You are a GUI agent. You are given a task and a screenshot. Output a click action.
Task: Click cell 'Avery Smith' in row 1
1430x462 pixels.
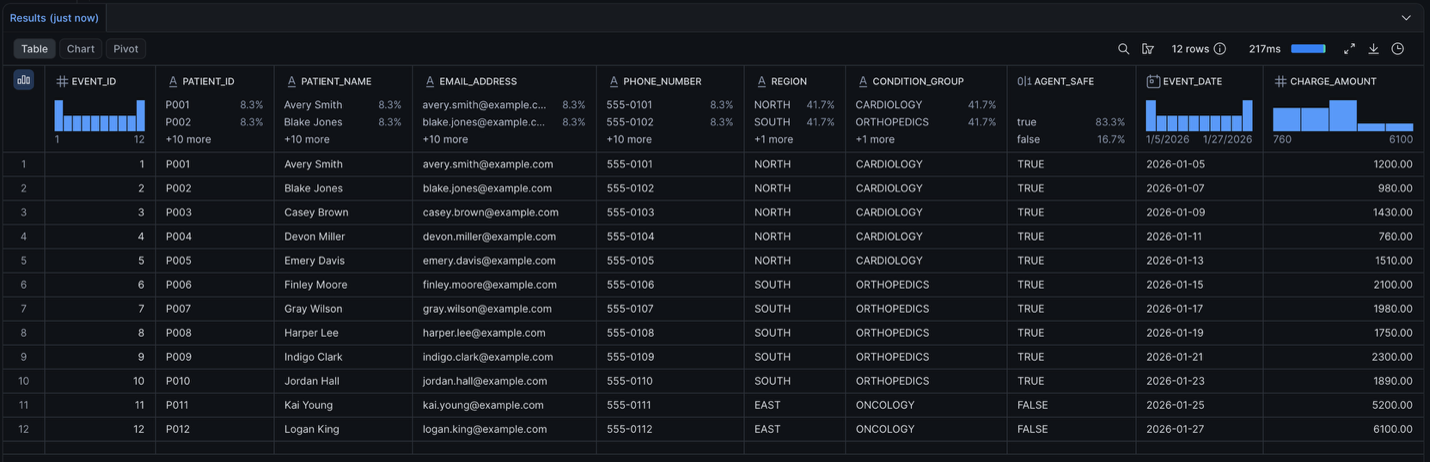(x=343, y=164)
